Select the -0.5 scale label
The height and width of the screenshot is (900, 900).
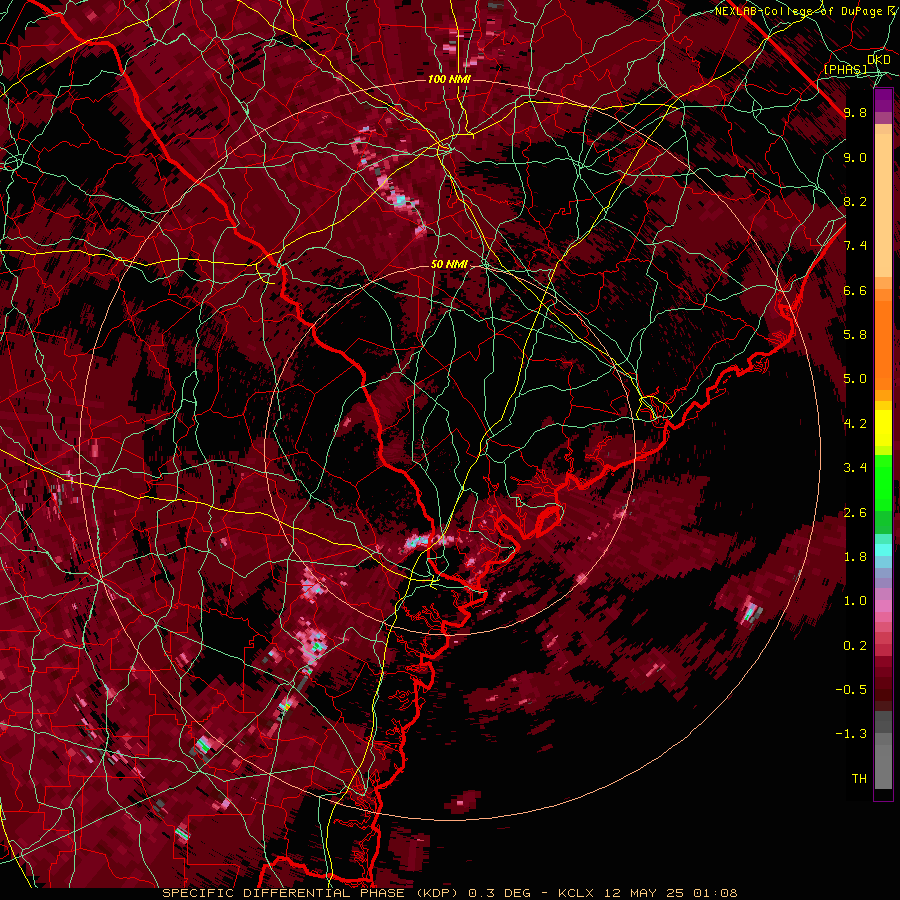click(851, 690)
